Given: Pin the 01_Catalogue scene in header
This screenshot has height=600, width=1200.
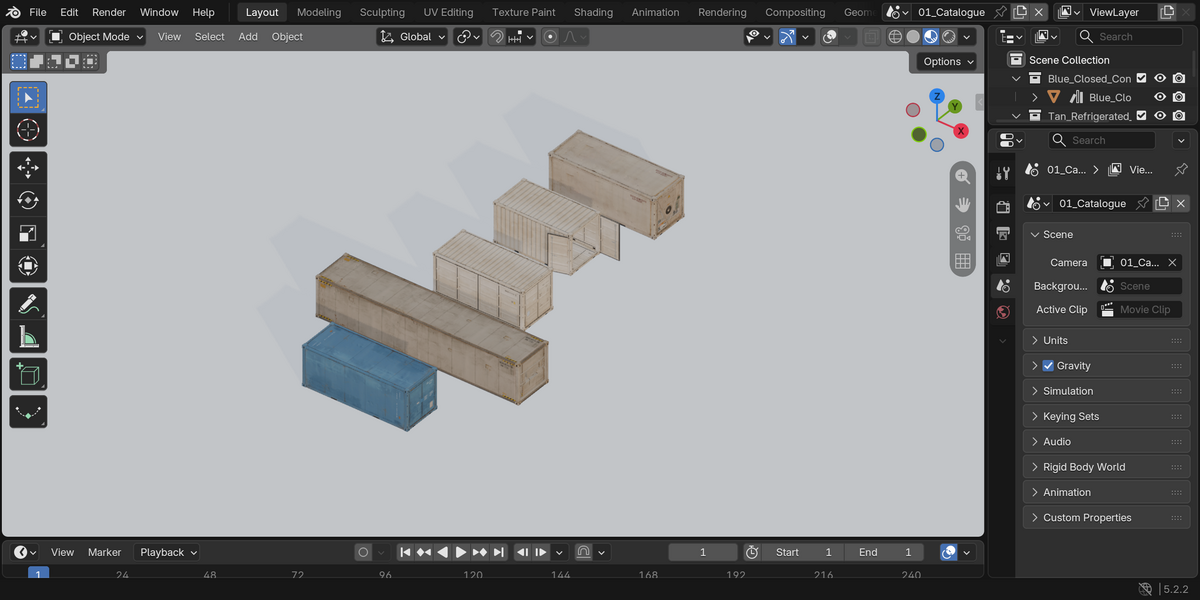Looking at the screenshot, I should tap(1000, 12).
